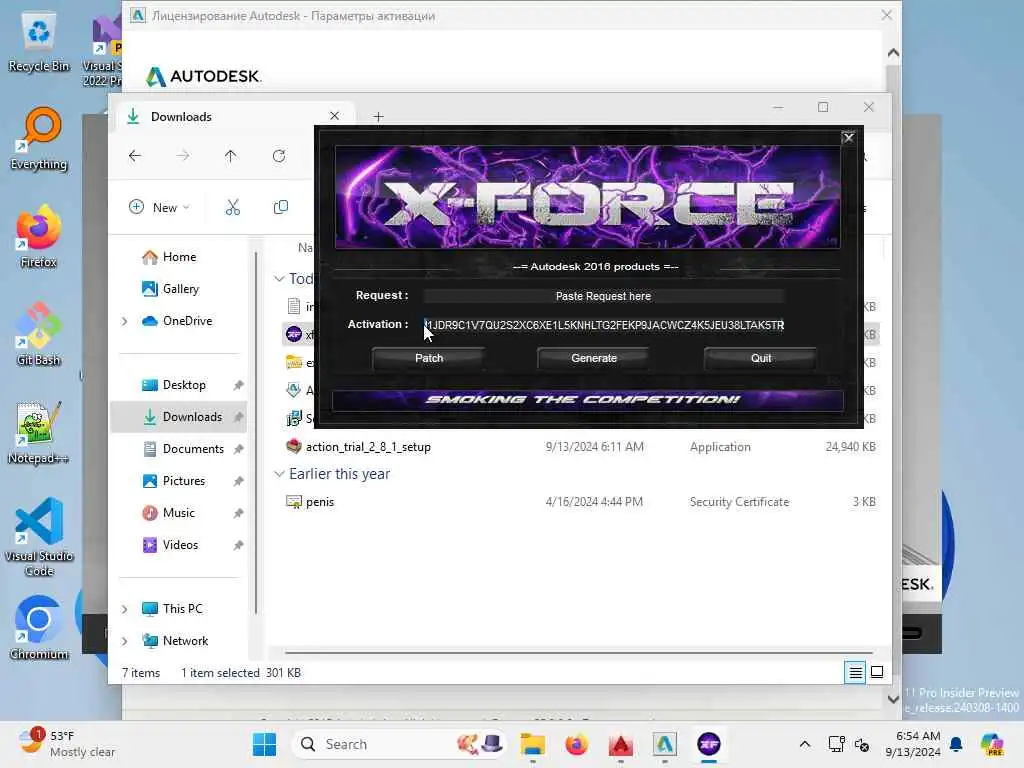Unpin Desktop from Quick access
The width and height of the screenshot is (1024, 768).
point(238,385)
